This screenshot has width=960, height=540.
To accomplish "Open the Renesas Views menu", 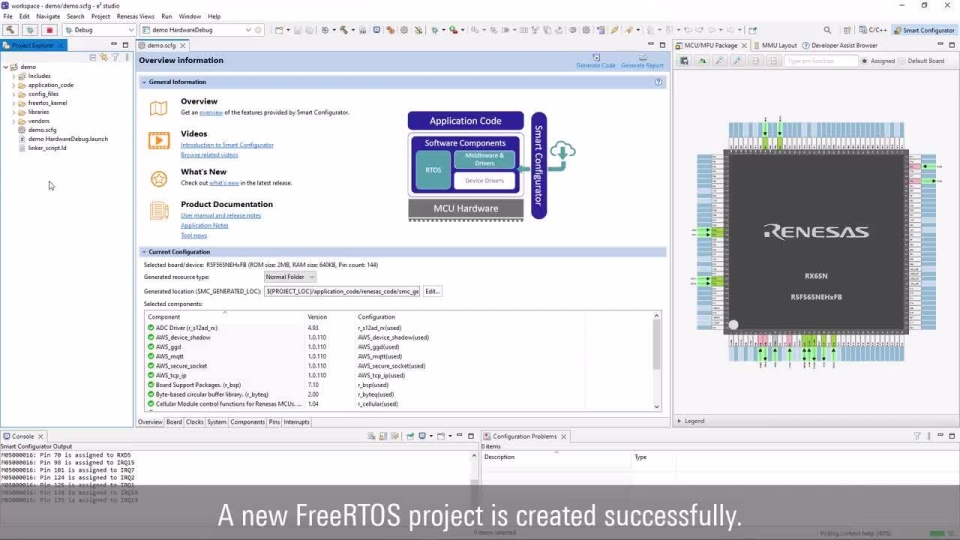I will pyautogui.click(x=134, y=17).
